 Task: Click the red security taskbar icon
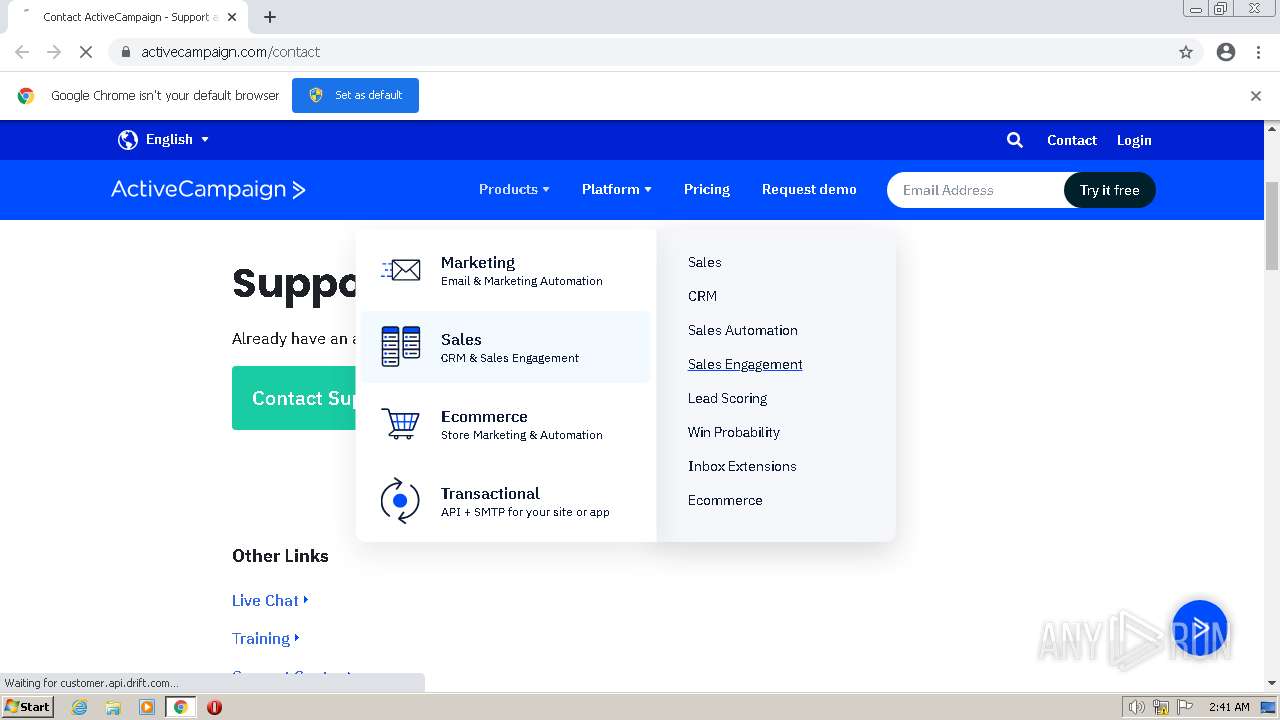[x=214, y=707]
